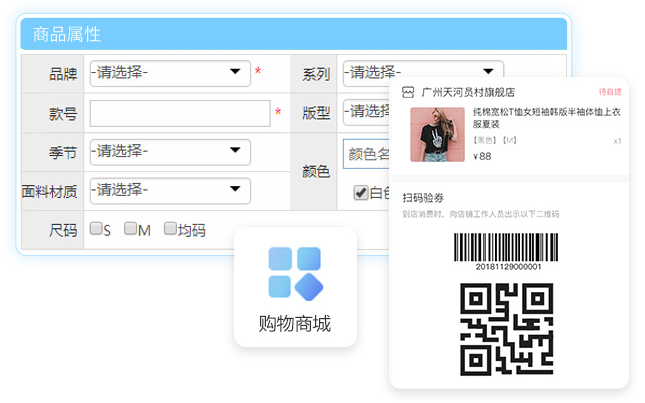The image size is (645, 403).
Task: Check the 均码 one-size checkbox
Action: 170,228
